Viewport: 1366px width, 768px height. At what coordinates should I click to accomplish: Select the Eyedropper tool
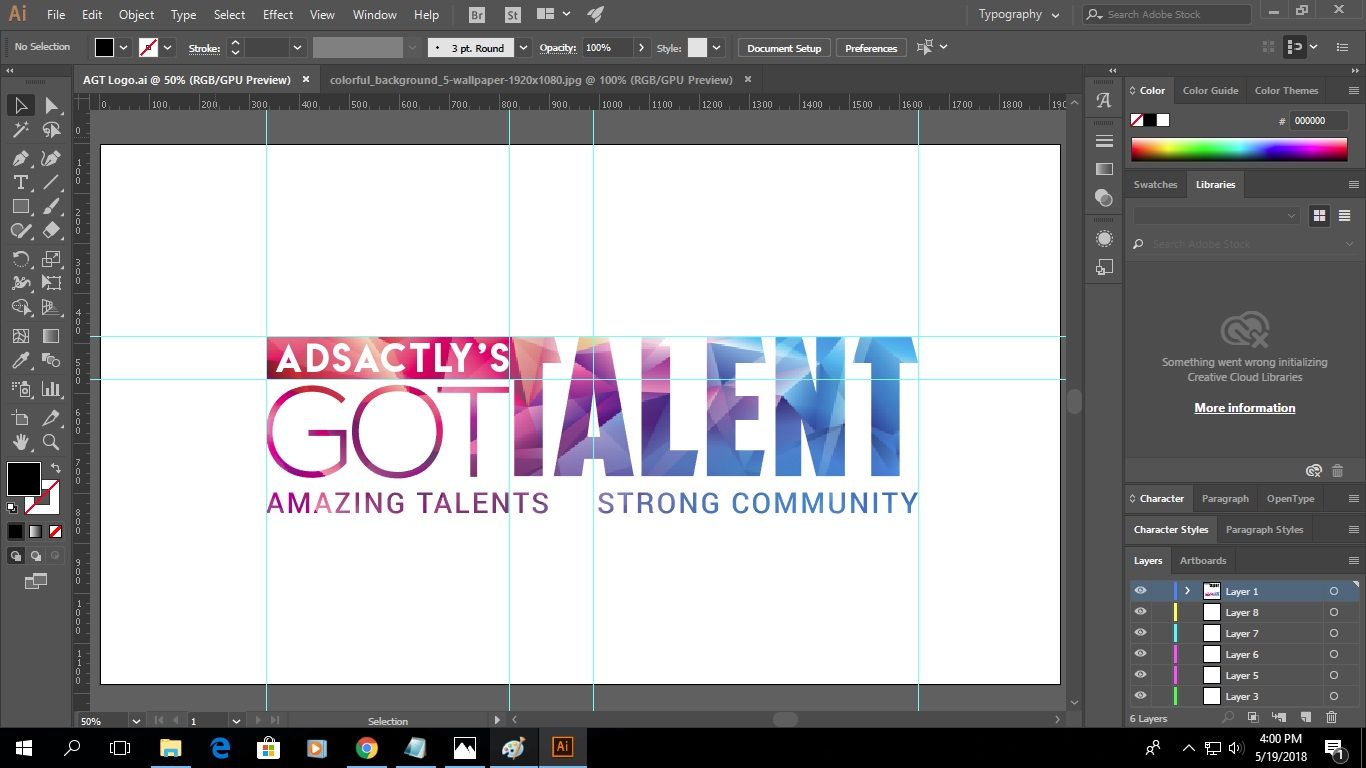click(x=20, y=360)
